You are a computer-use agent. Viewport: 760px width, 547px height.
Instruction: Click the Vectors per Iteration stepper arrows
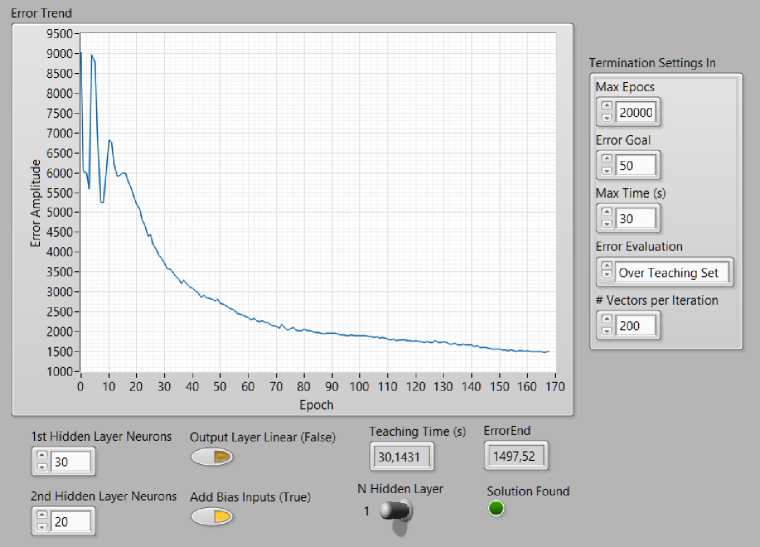(605, 324)
